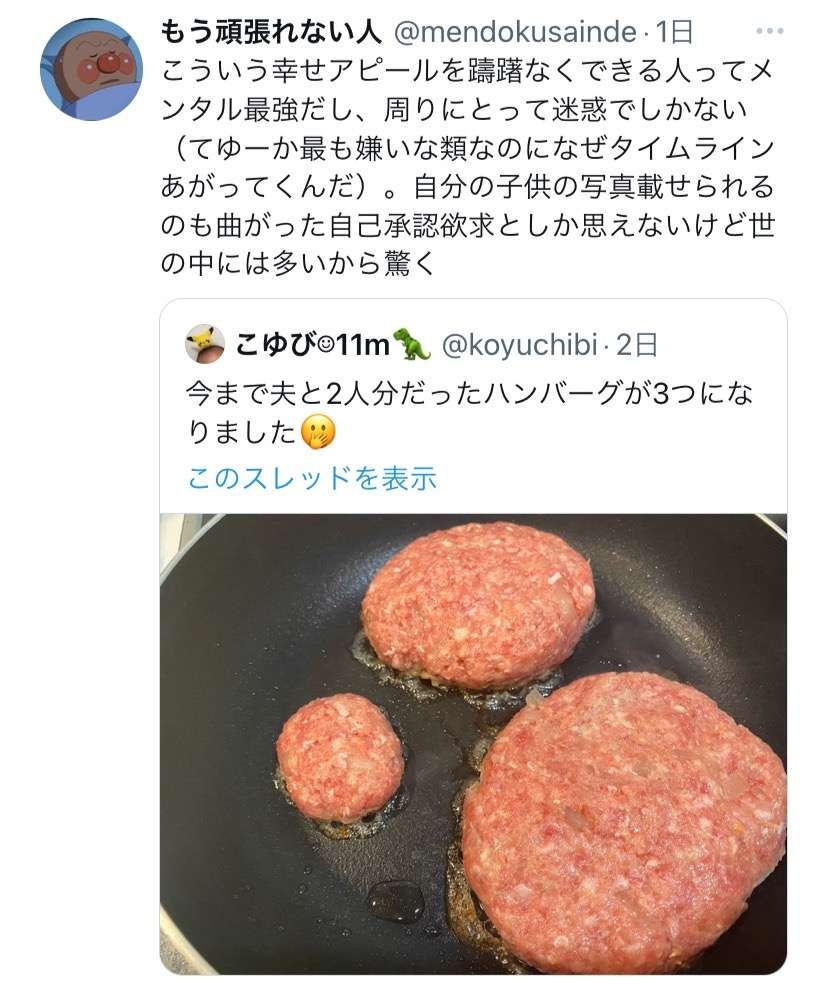The image size is (828, 988).
Task: Click the last line ending with 多いから驚く
Action: click(300, 267)
